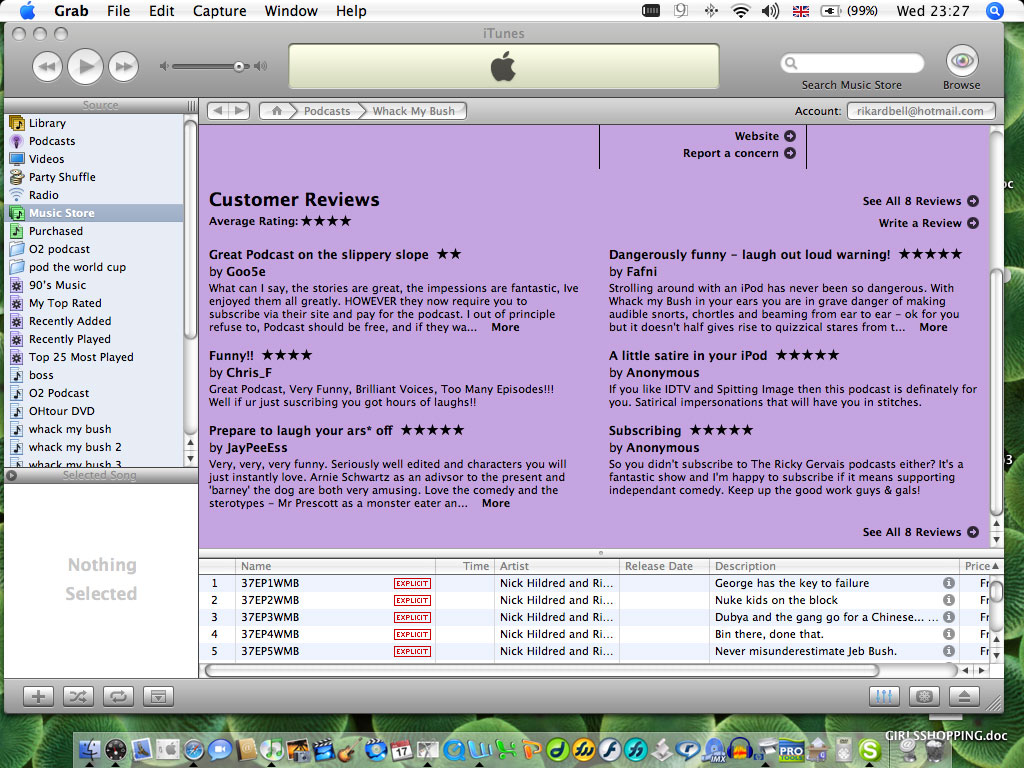Select the 'whack my bush 2' playlist

[75, 447]
